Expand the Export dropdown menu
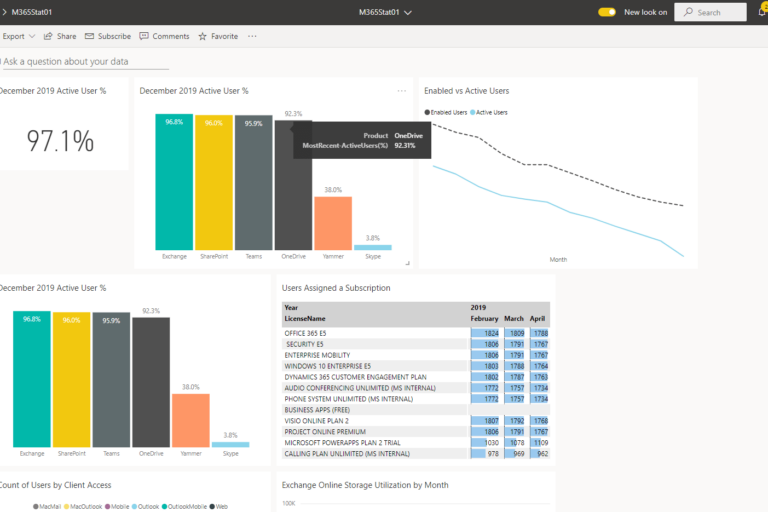This screenshot has width=768, height=512. (19, 36)
